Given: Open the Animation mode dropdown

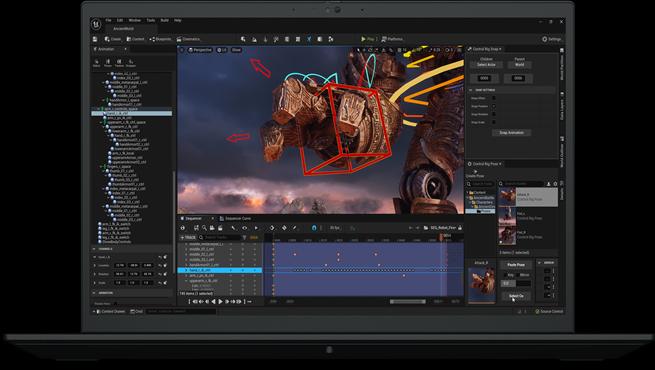Looking at the screenshot, I should (110, 49).
